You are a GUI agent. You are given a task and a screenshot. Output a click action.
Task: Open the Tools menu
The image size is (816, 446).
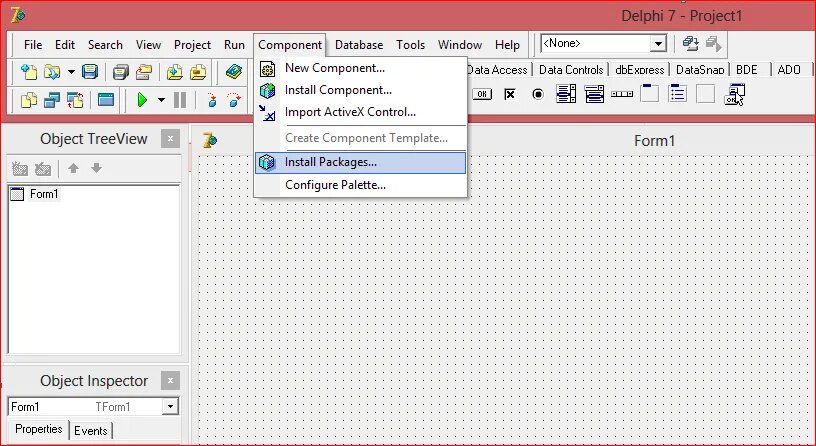click(410, 45)
